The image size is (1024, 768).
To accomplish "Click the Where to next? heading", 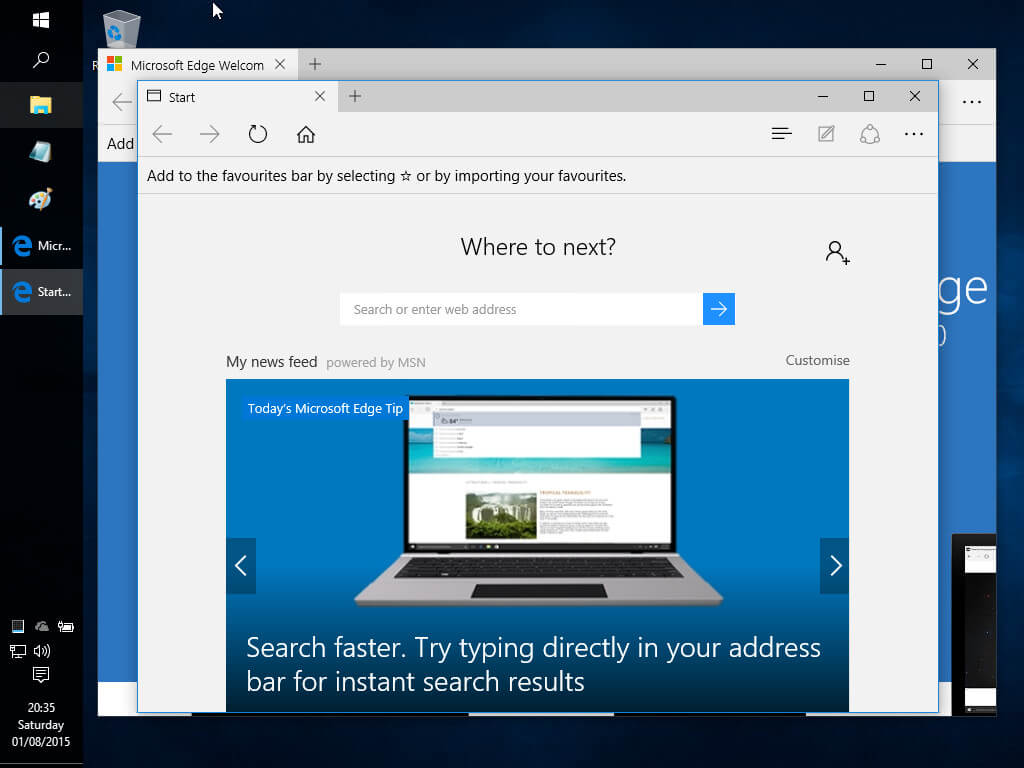I will coord(538,247).
